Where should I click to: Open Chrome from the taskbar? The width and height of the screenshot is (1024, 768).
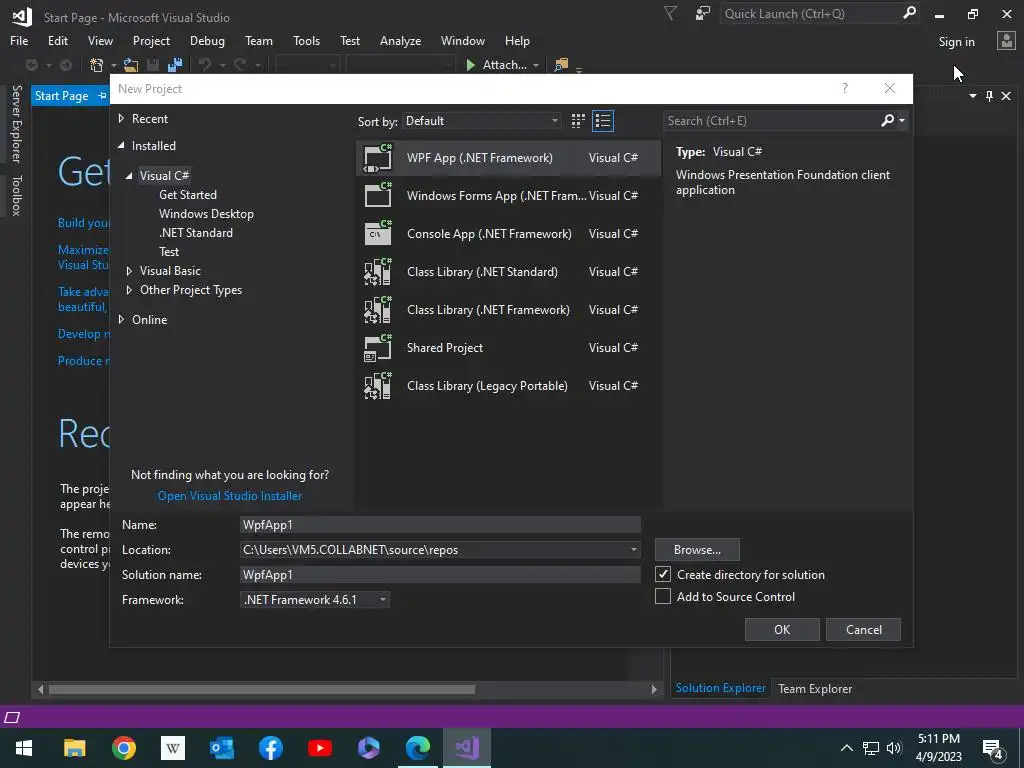pos(123,748)
